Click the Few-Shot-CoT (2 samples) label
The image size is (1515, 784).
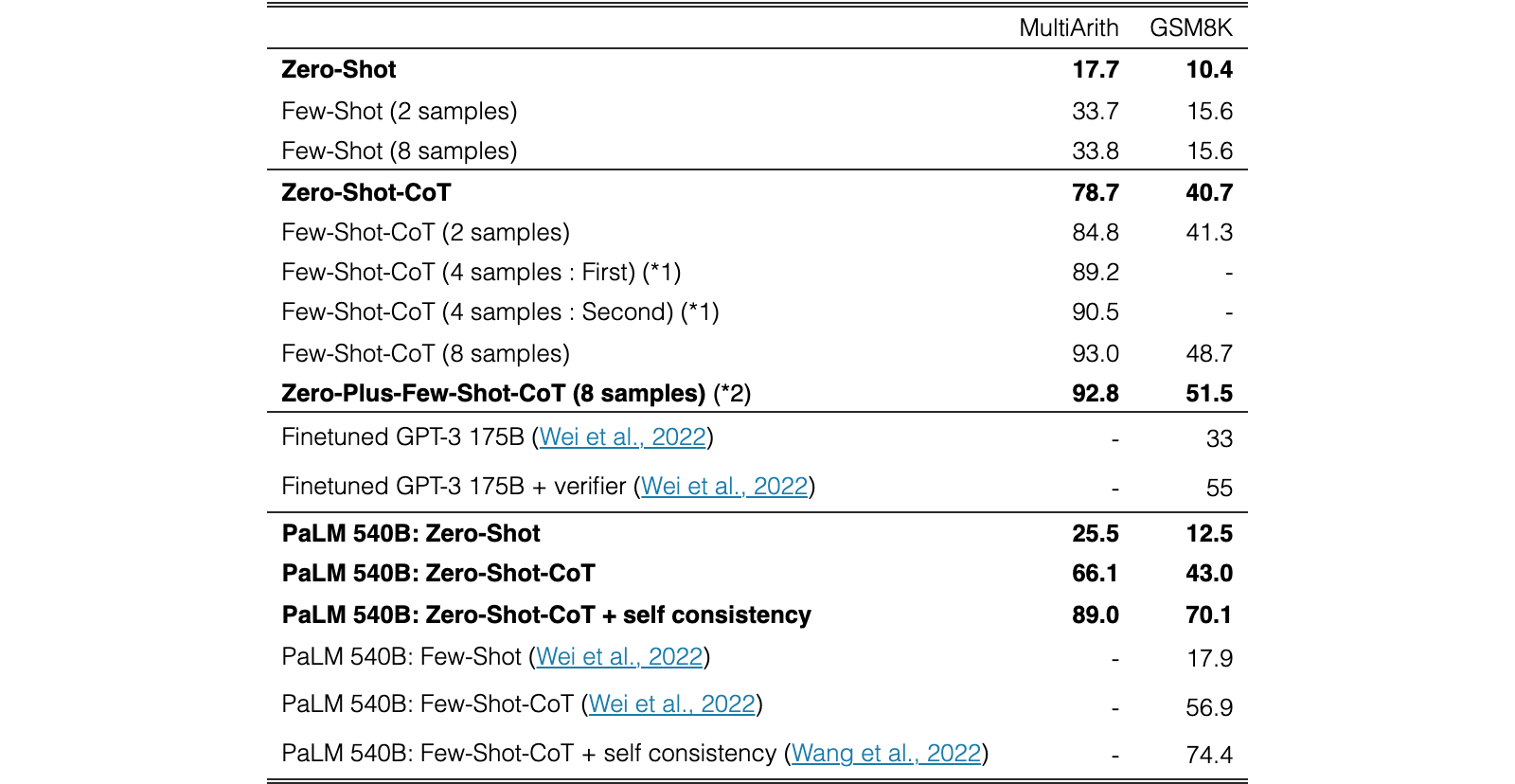[426, 233]
